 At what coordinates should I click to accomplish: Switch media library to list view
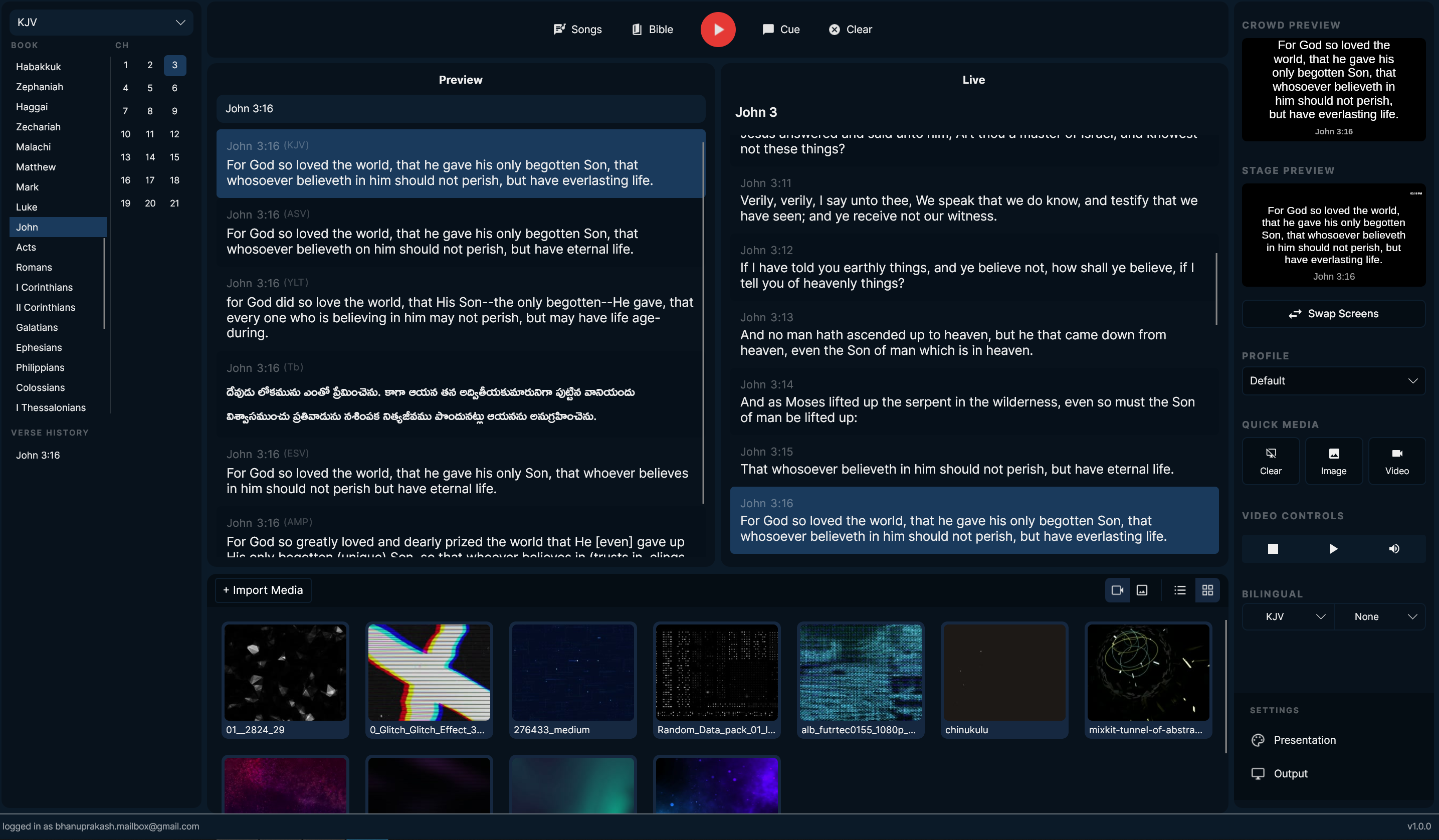1180,590
